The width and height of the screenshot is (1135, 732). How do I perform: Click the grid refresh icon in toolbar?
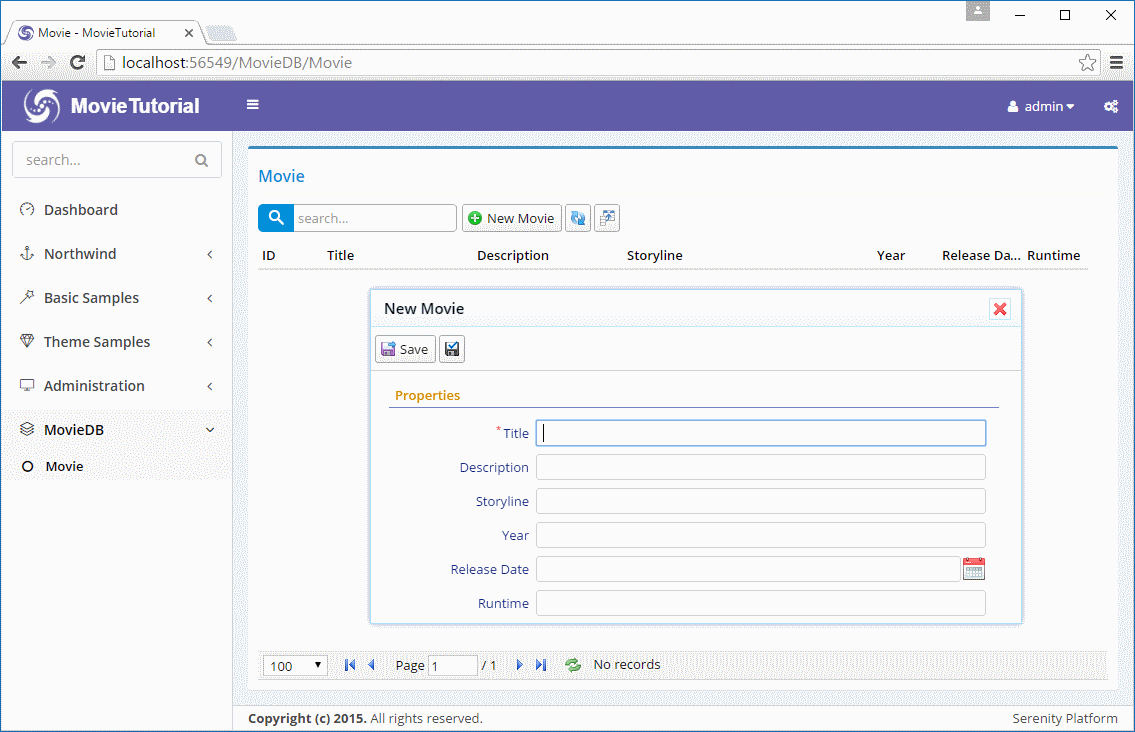click(x=577, y=218)
